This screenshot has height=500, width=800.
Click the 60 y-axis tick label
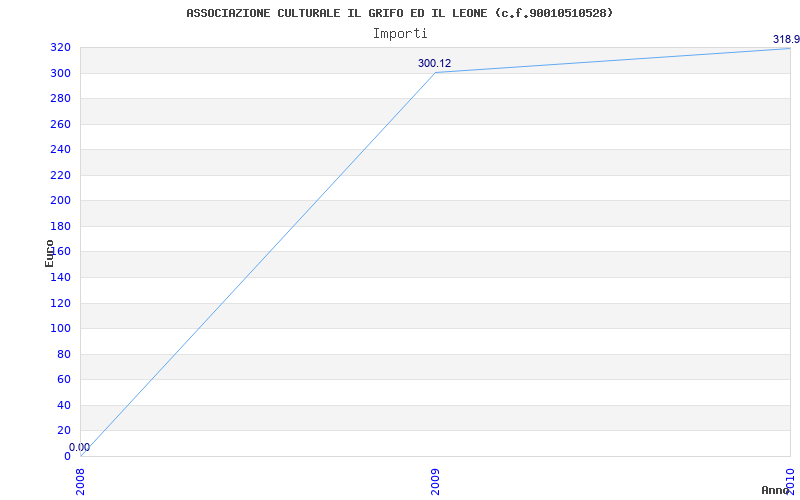64,380
